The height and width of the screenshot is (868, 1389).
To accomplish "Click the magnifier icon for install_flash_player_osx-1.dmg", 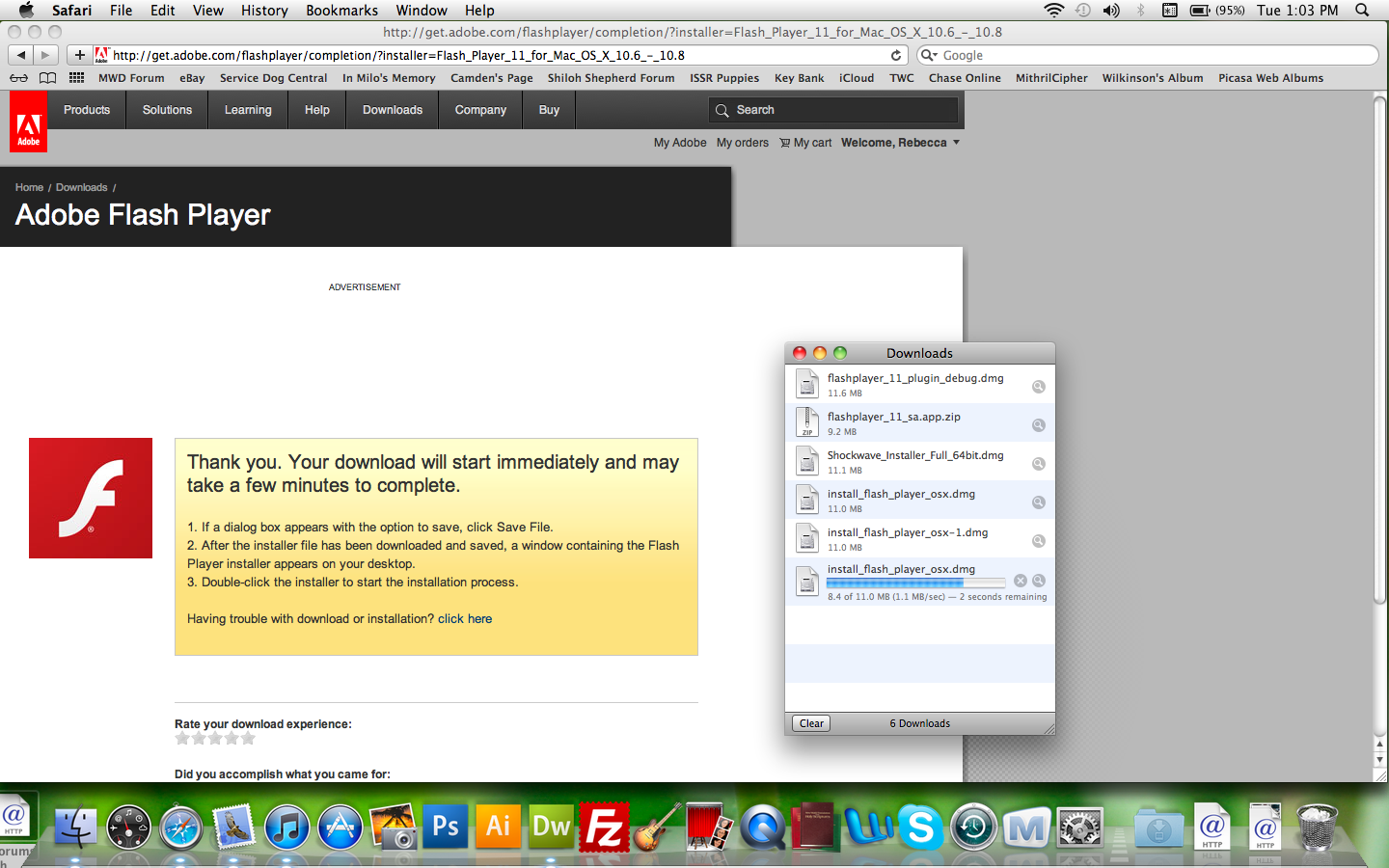I will click(1039, 541).
